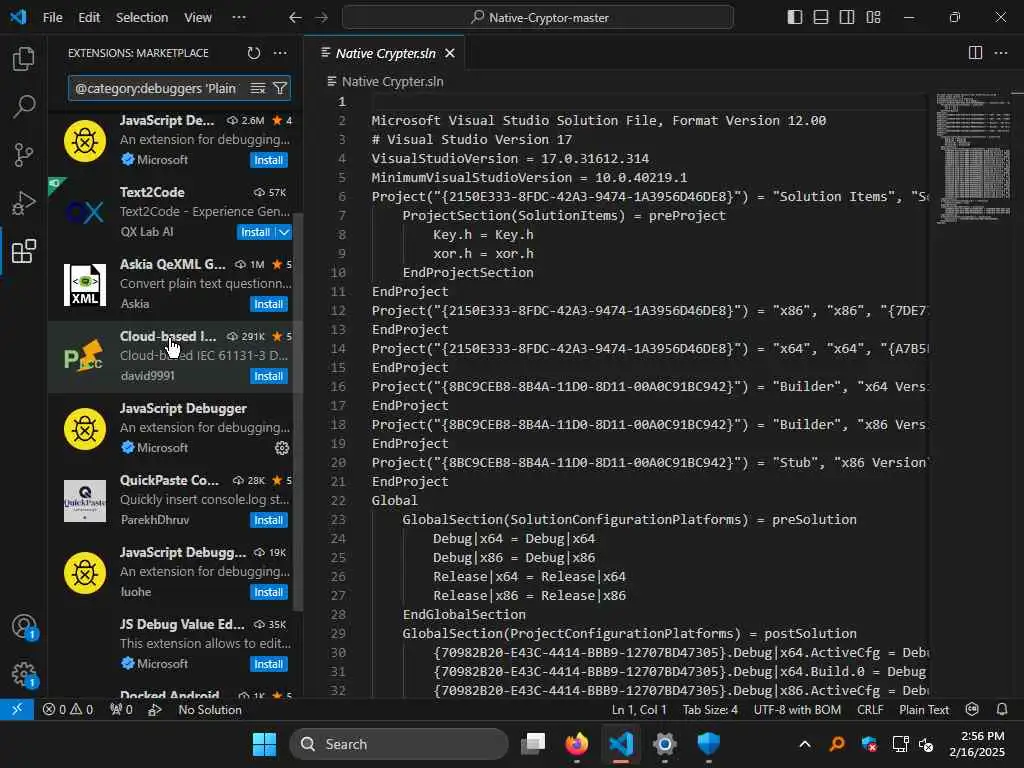Click No Solution status item
The width and height of the screenshot is (1024, 768).
point(210,710)
